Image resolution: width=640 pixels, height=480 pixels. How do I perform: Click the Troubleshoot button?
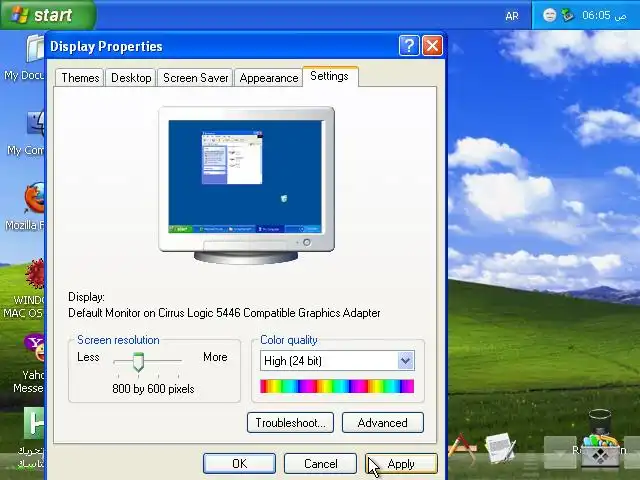pos(290,422)
